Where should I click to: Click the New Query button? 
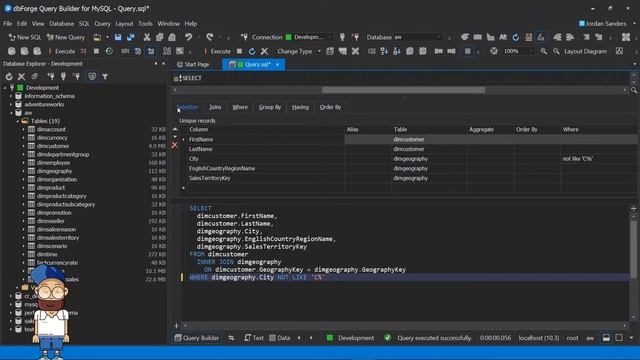click(66, 37)
